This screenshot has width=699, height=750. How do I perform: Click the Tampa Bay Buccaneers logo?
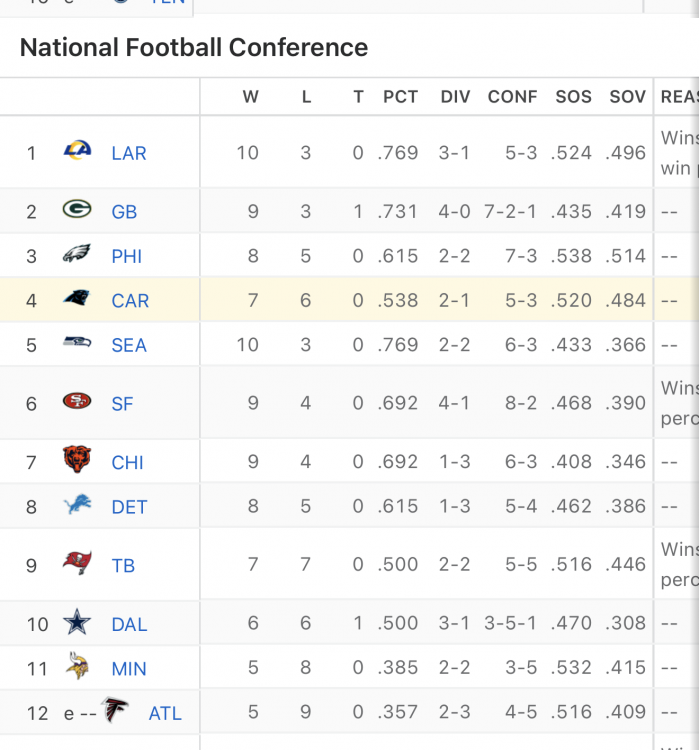pyautogui.click(x=77, y=564)
